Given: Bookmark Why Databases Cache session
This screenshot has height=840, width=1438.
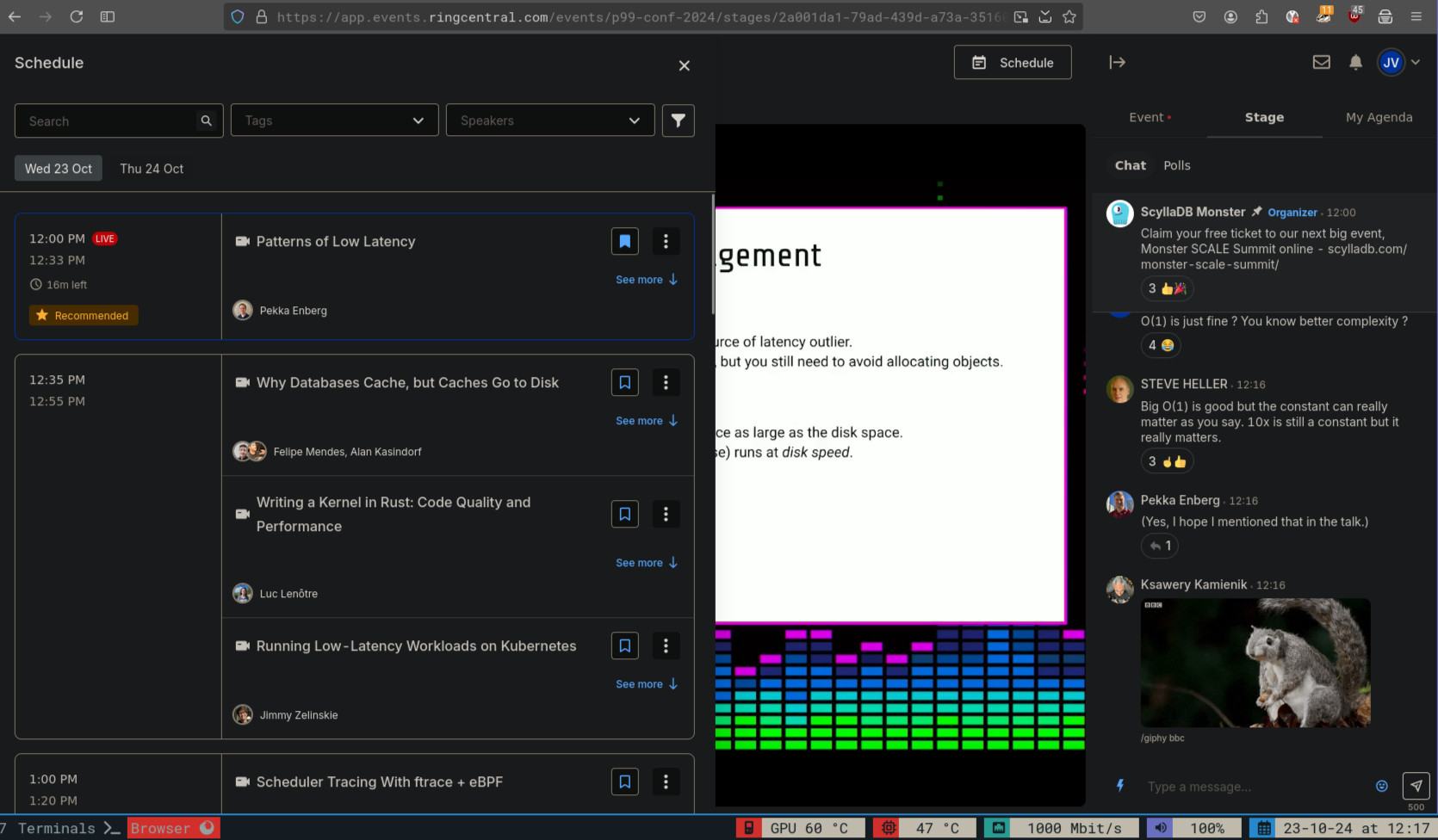Looking at the screenshot, I should (x=625, y=382).
